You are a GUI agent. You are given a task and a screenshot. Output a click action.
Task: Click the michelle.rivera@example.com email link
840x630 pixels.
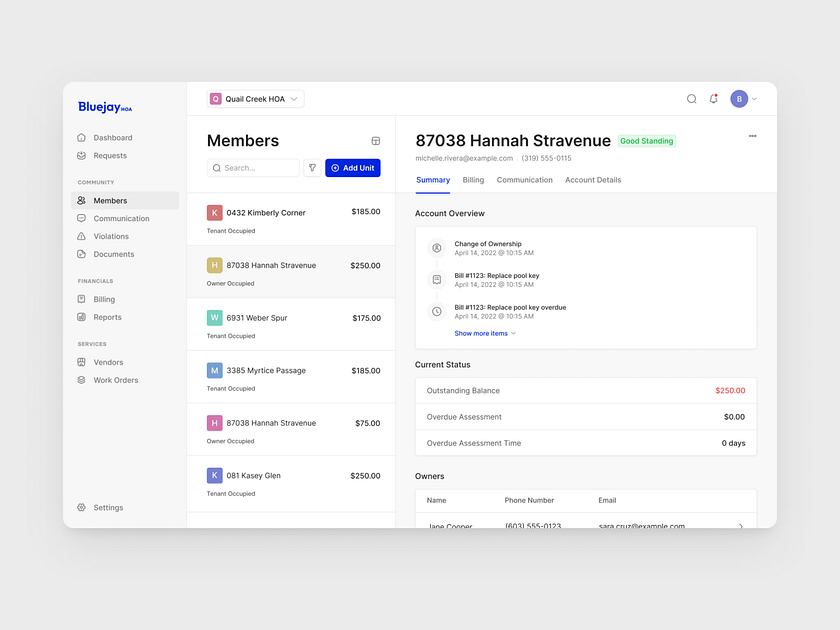(x=464, y=158)
